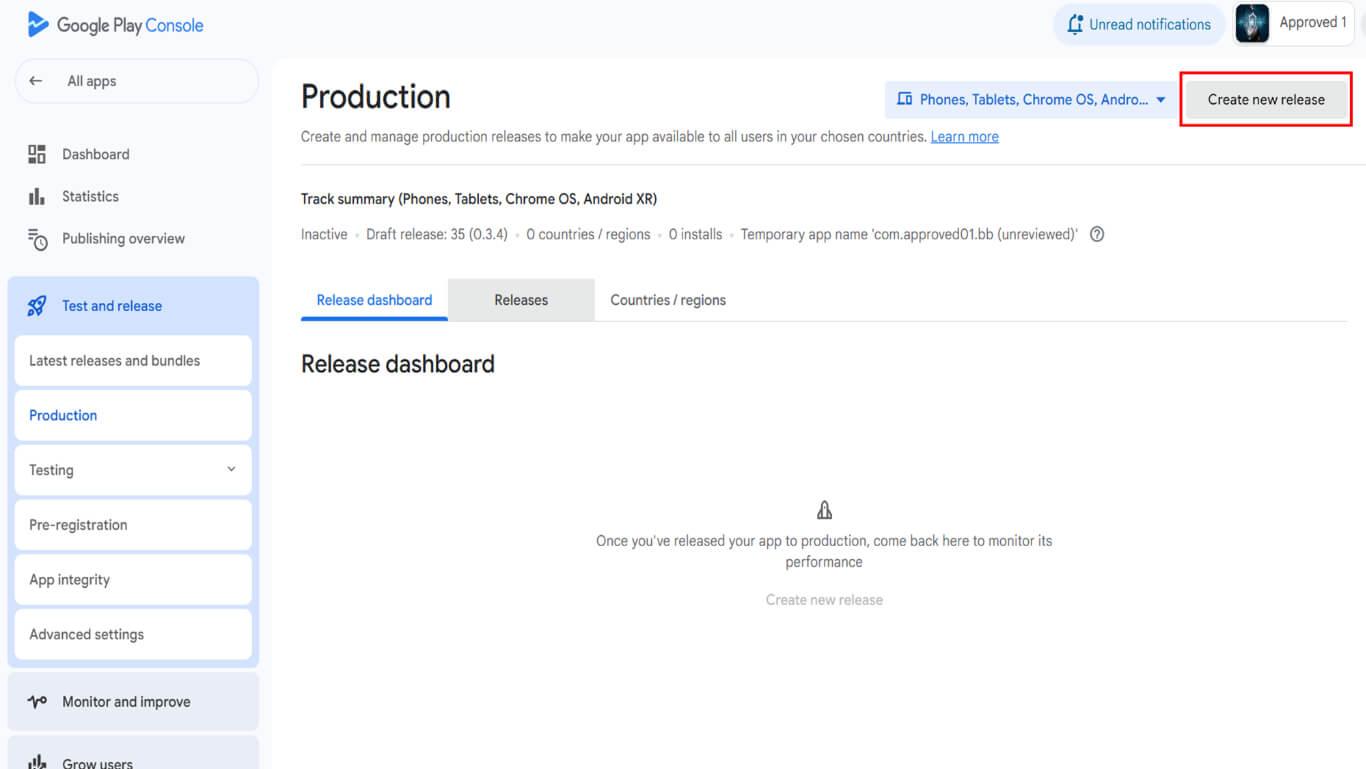The width and height of the screenshot is (1366, 769).
Task: Go to the App integrity page
Action: pyautogui.click(x=69, y=580)
